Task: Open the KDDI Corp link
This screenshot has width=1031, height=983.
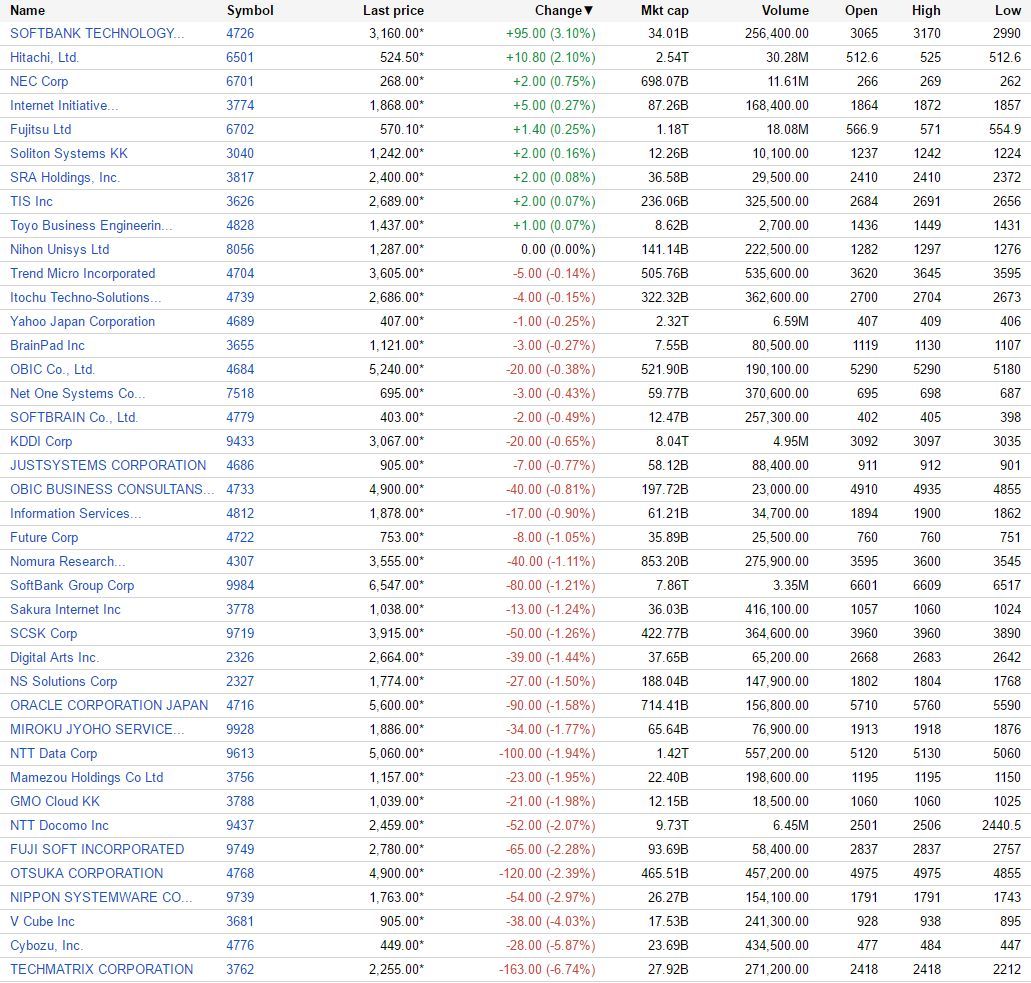Action: point(41,442)
